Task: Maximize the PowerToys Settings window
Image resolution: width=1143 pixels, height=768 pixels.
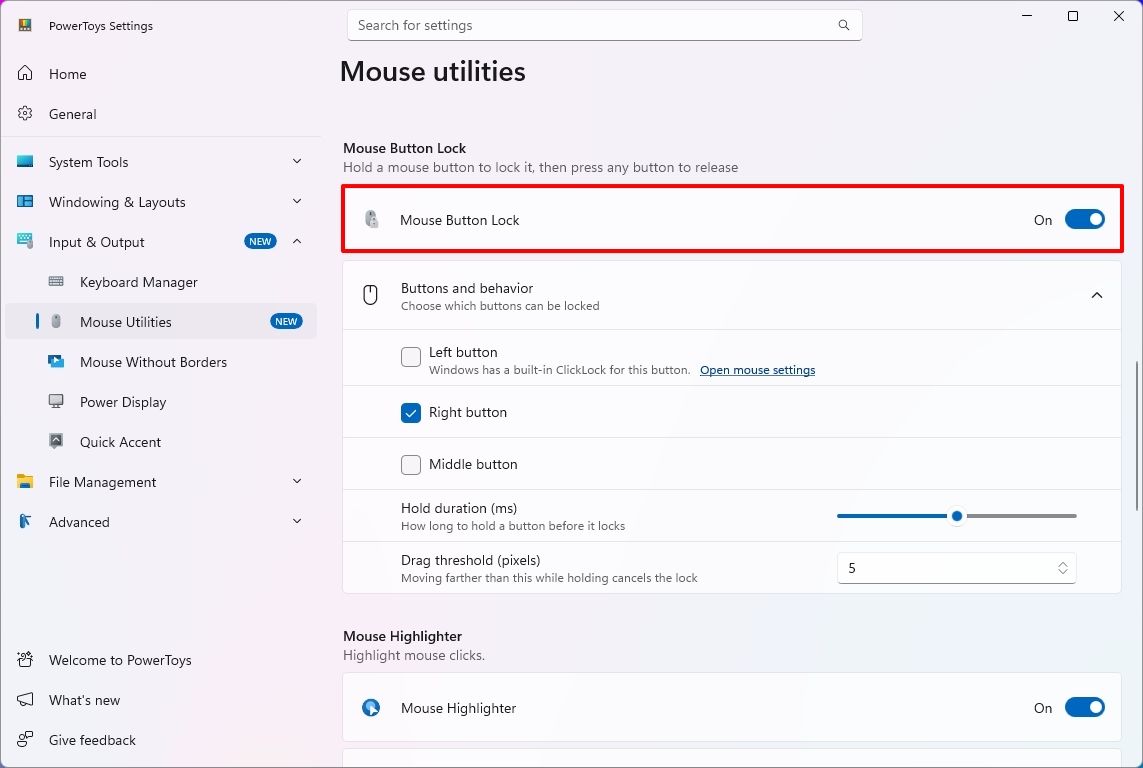Action: click(1072, 16)
